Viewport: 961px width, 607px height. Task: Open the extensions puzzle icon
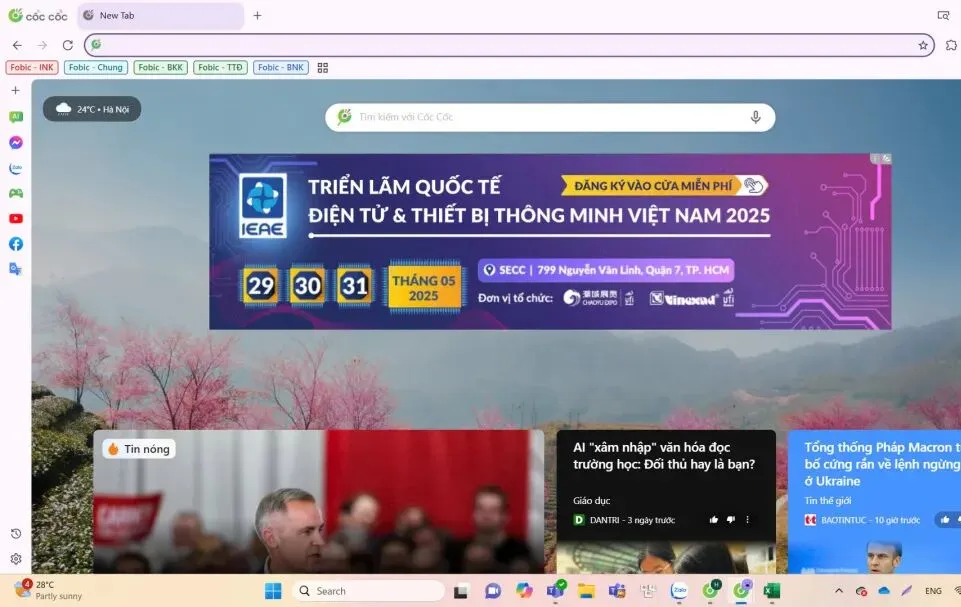click(951, 45)
